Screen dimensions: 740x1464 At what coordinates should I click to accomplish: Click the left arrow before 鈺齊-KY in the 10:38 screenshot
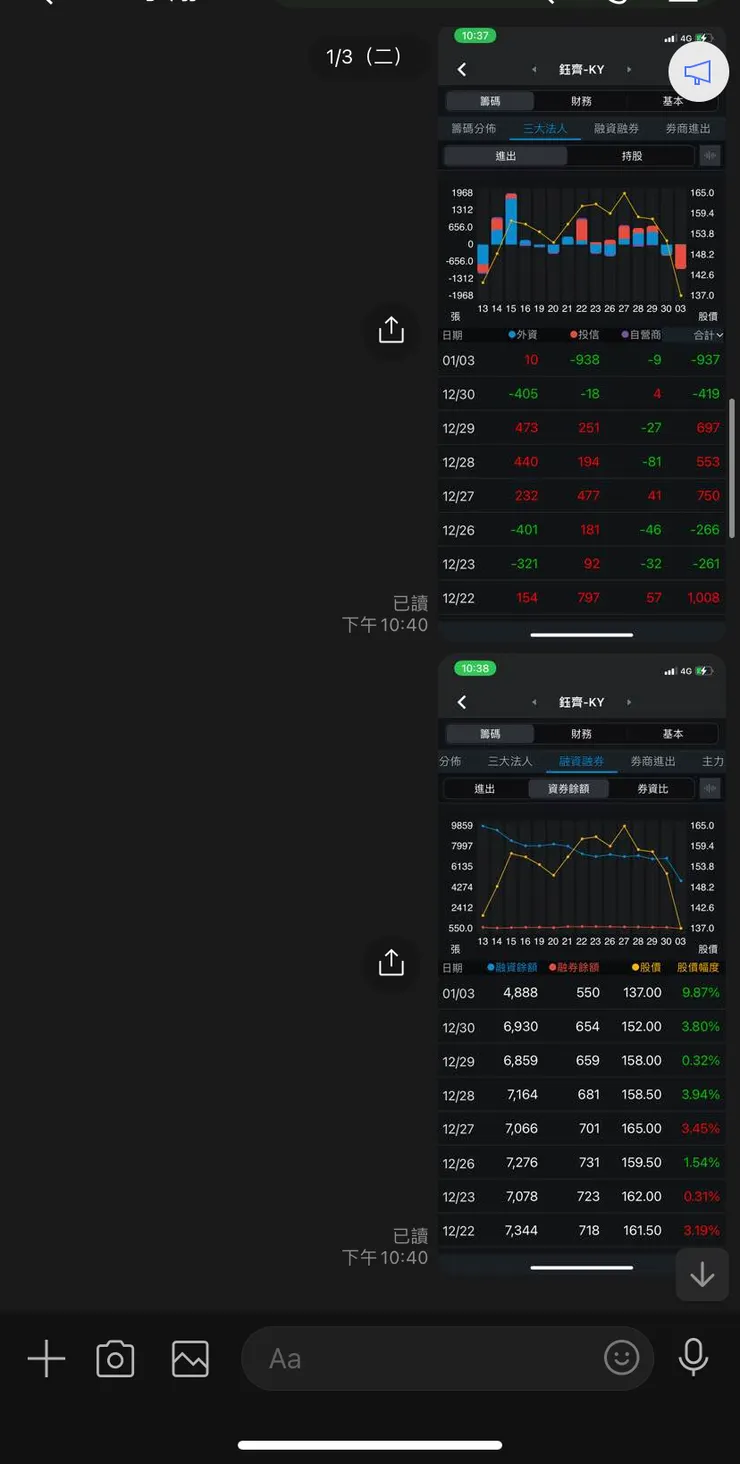(x=534, y=703)
